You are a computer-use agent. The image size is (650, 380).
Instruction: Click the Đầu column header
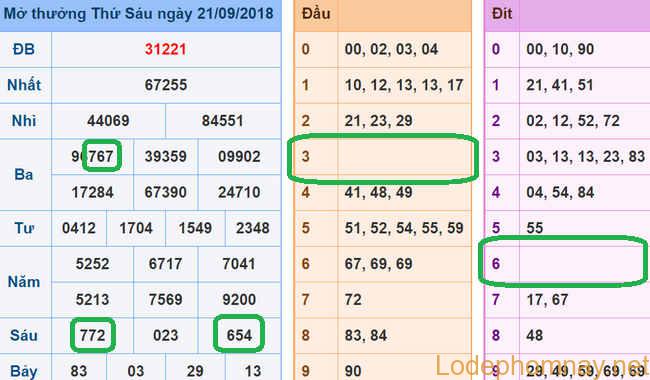pyautogui.click(x=316, y=14)
